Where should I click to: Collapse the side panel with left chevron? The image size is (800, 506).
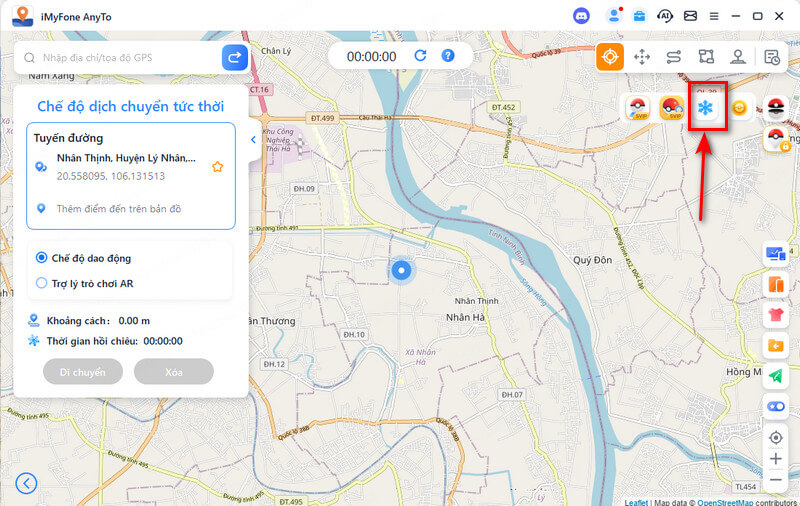point(253,141)
